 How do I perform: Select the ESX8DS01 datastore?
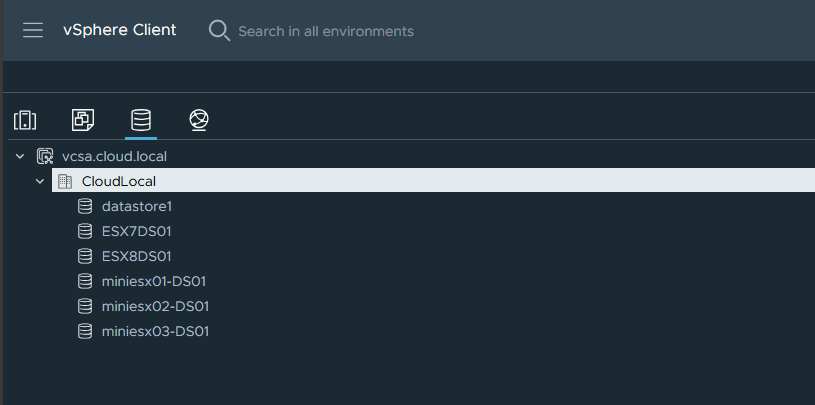click(136, 256)
